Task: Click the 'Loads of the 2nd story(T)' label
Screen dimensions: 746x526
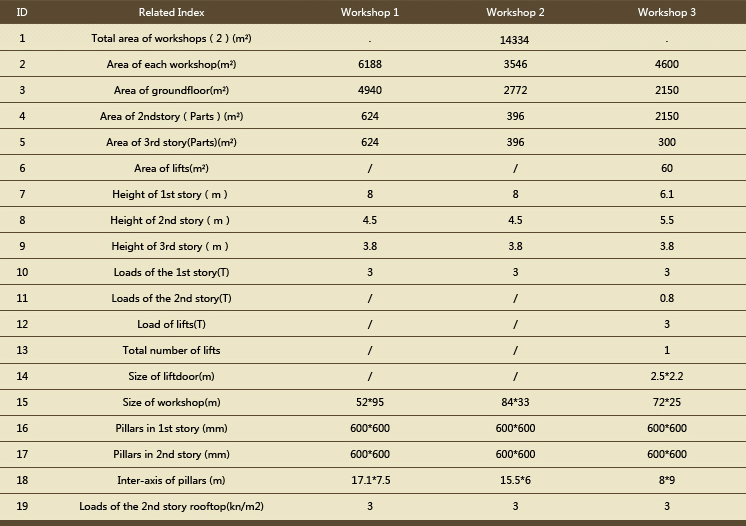Action: [x=171, y=298]
